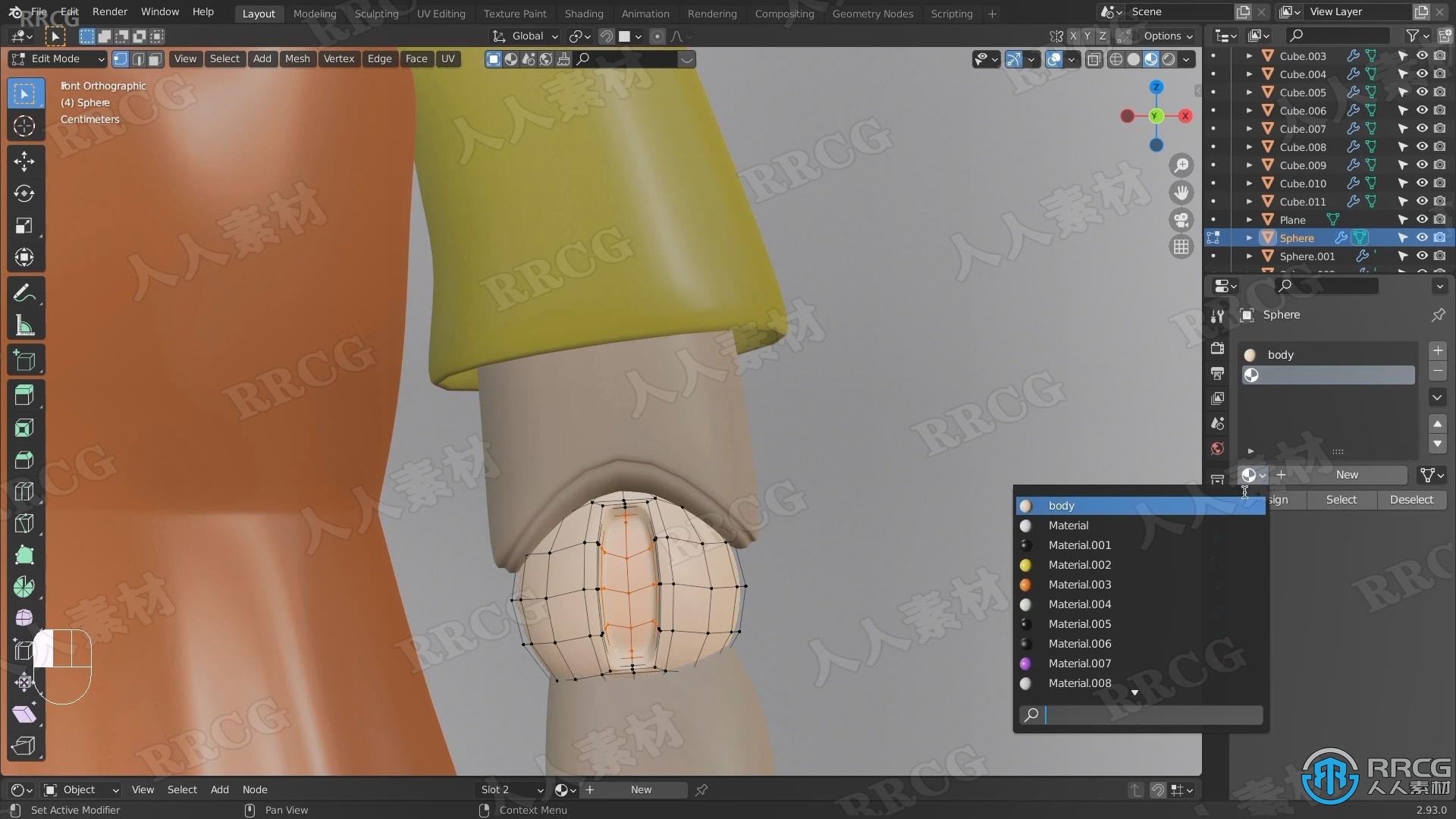Select the Transform tool icon
Viewport: 1456px width, 819px height.
24,257
